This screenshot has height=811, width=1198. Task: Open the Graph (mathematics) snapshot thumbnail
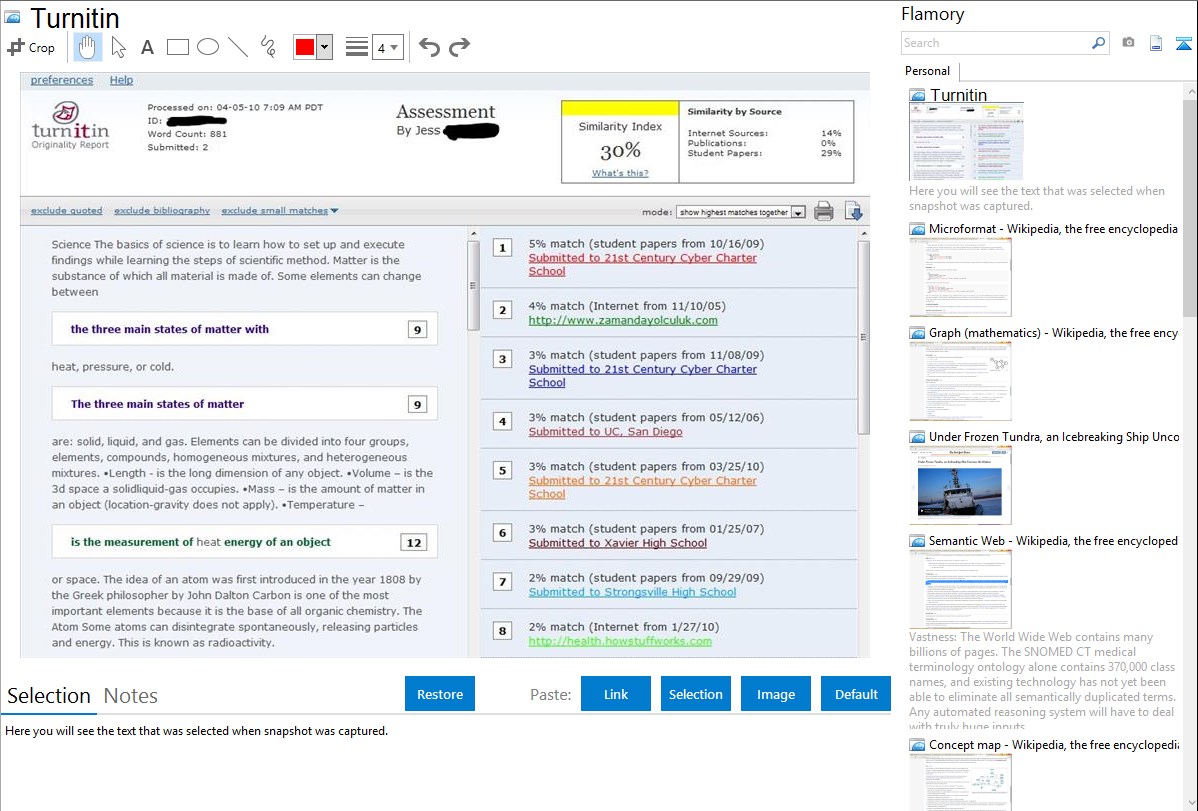point(960,381)
